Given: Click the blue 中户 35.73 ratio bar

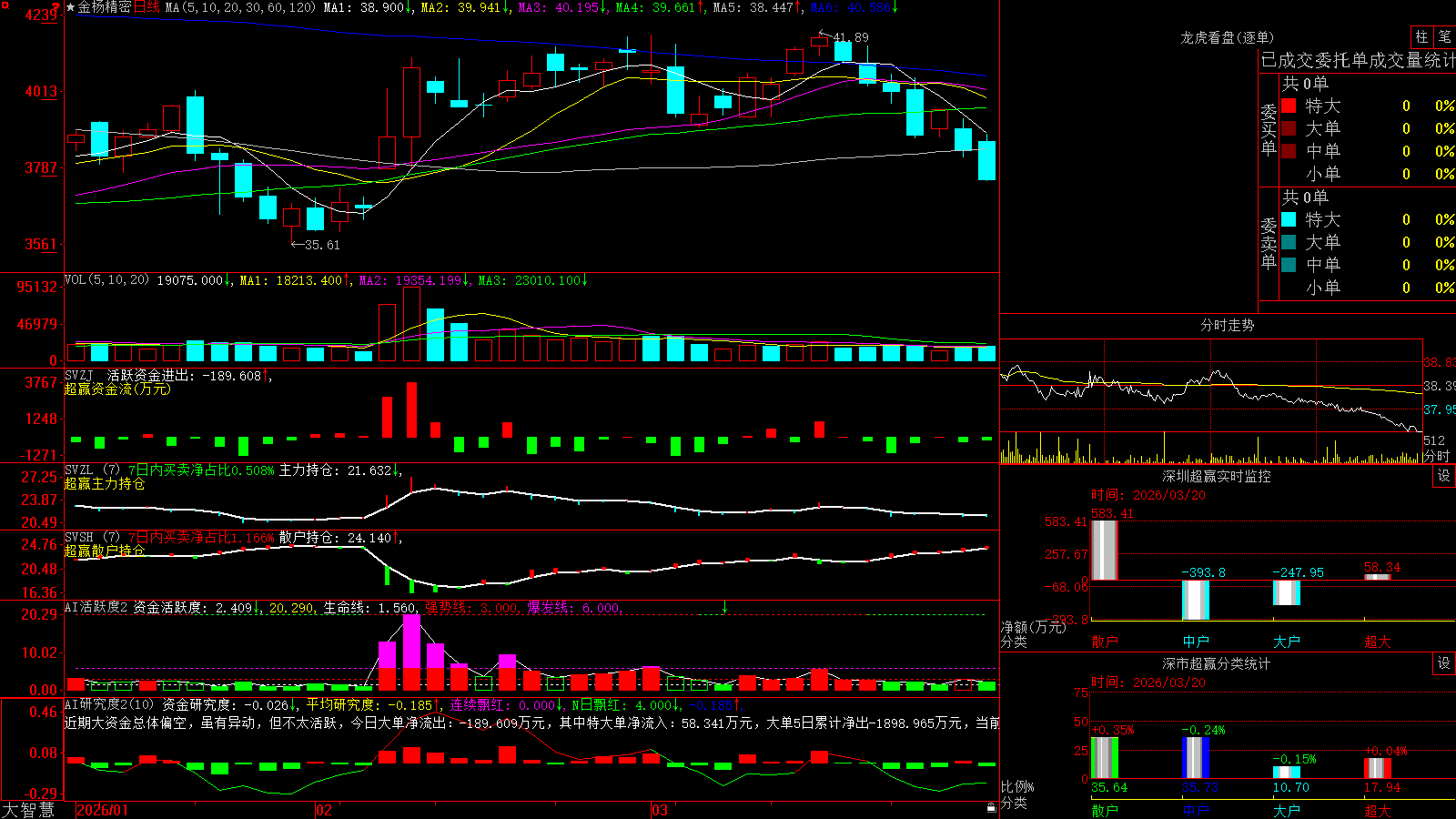Looking at the screenshot, I should [1196, 757].
